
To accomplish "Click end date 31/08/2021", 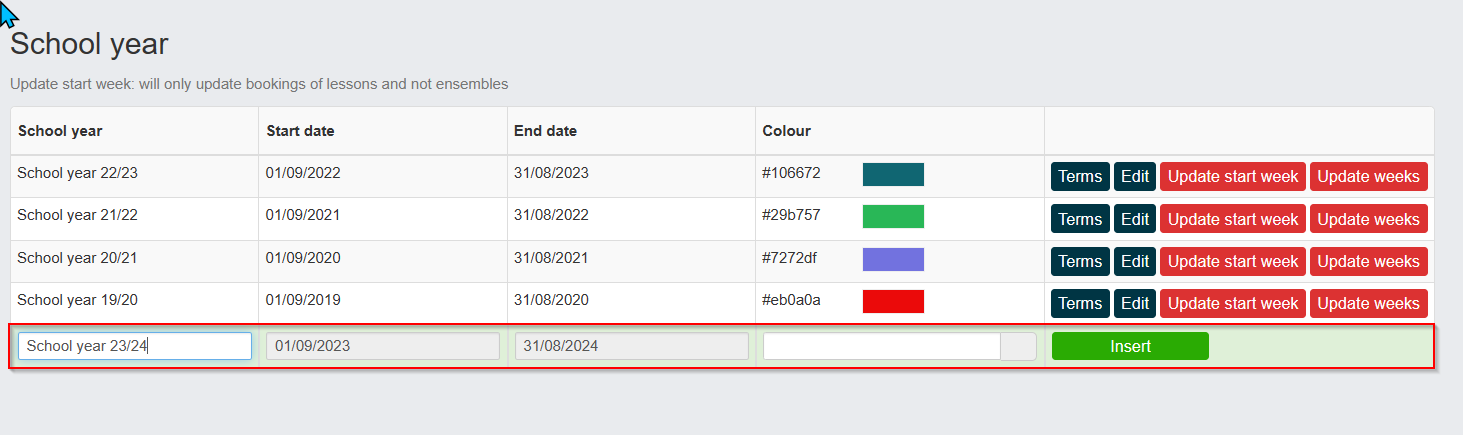I will pos(551,258).
